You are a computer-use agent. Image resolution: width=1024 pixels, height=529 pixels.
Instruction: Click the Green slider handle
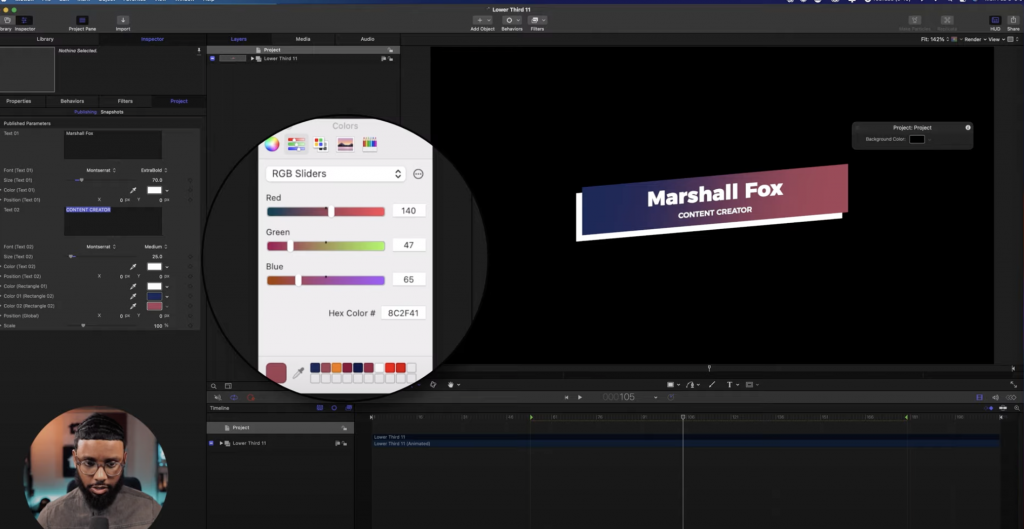(290, 246)
